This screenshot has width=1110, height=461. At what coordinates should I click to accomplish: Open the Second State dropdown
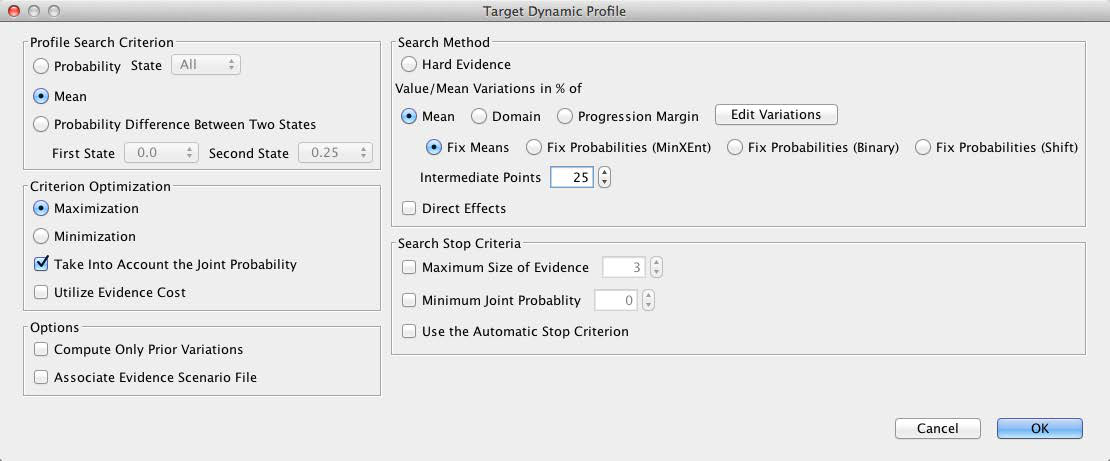[335, 153]
